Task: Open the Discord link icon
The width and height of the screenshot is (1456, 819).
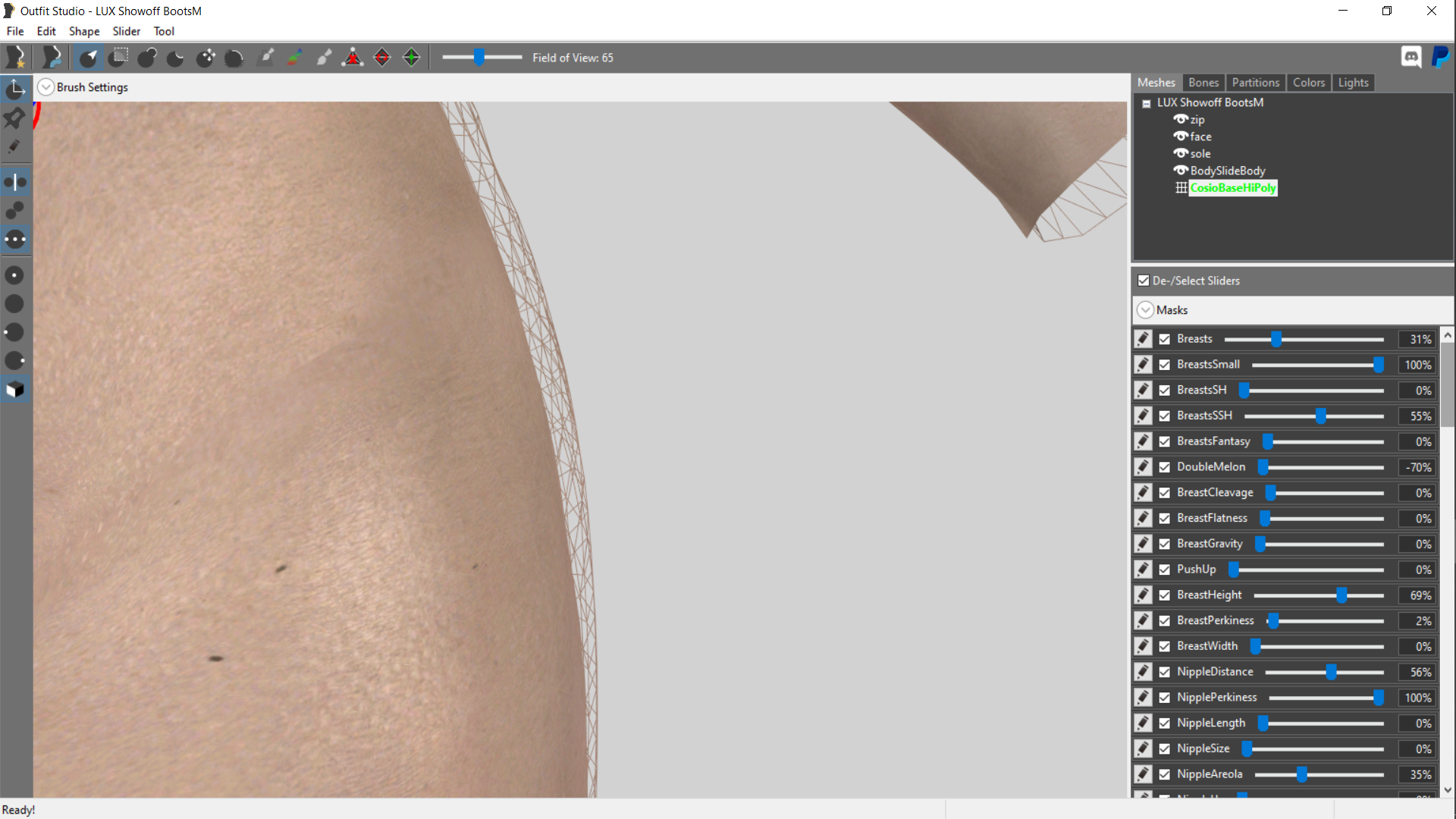Action: pos(1411,57)
